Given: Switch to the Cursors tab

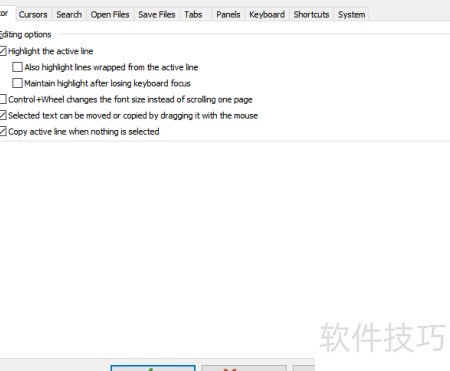Looking at the screenshot, I should point(33,15).
